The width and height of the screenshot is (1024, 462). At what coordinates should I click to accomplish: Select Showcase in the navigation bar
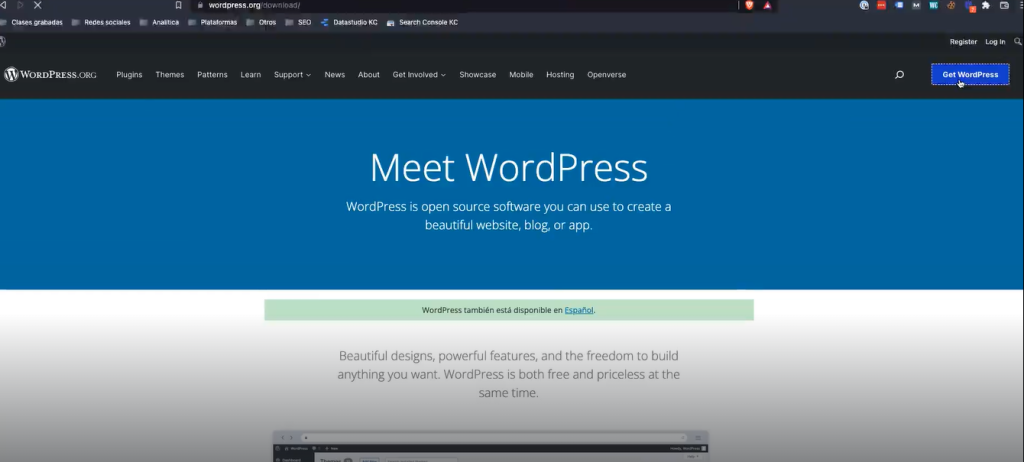pos(477,75)
